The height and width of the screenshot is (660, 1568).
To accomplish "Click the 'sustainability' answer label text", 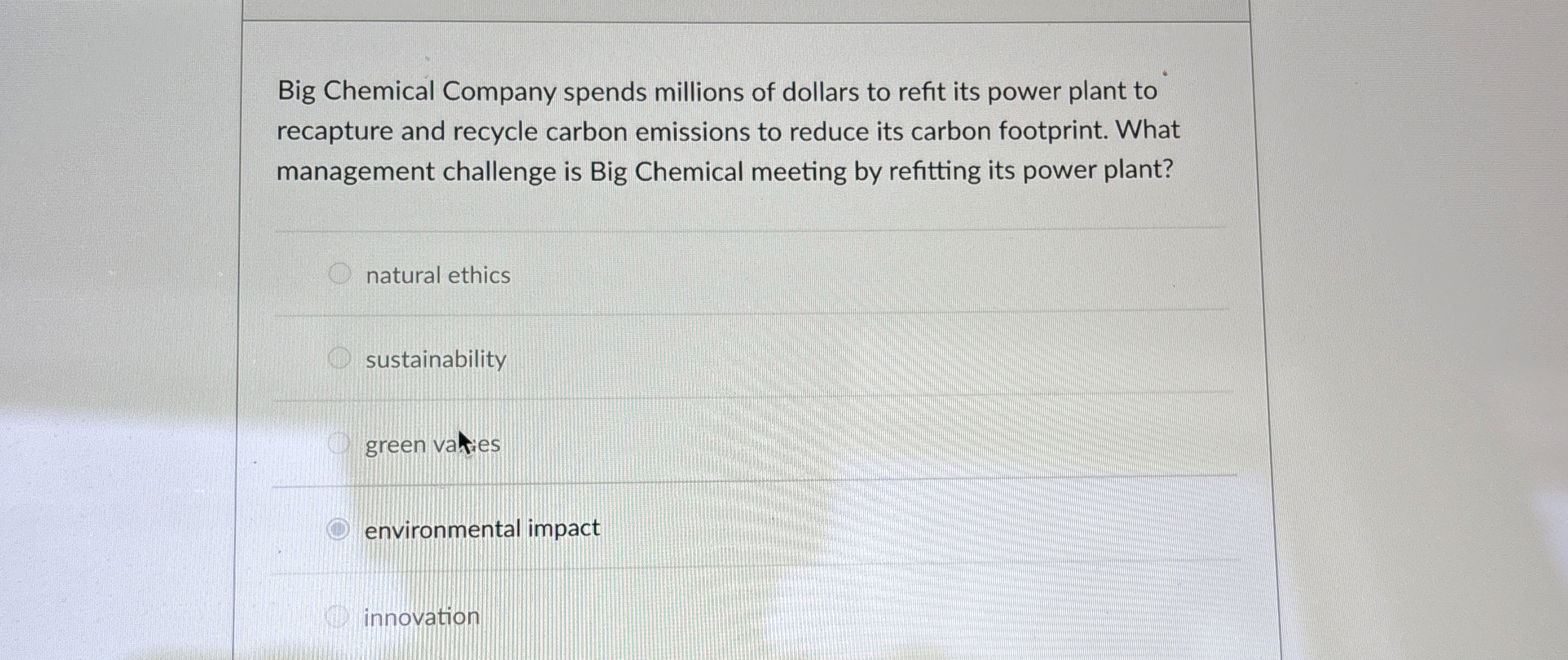I will tap(436, 359).
